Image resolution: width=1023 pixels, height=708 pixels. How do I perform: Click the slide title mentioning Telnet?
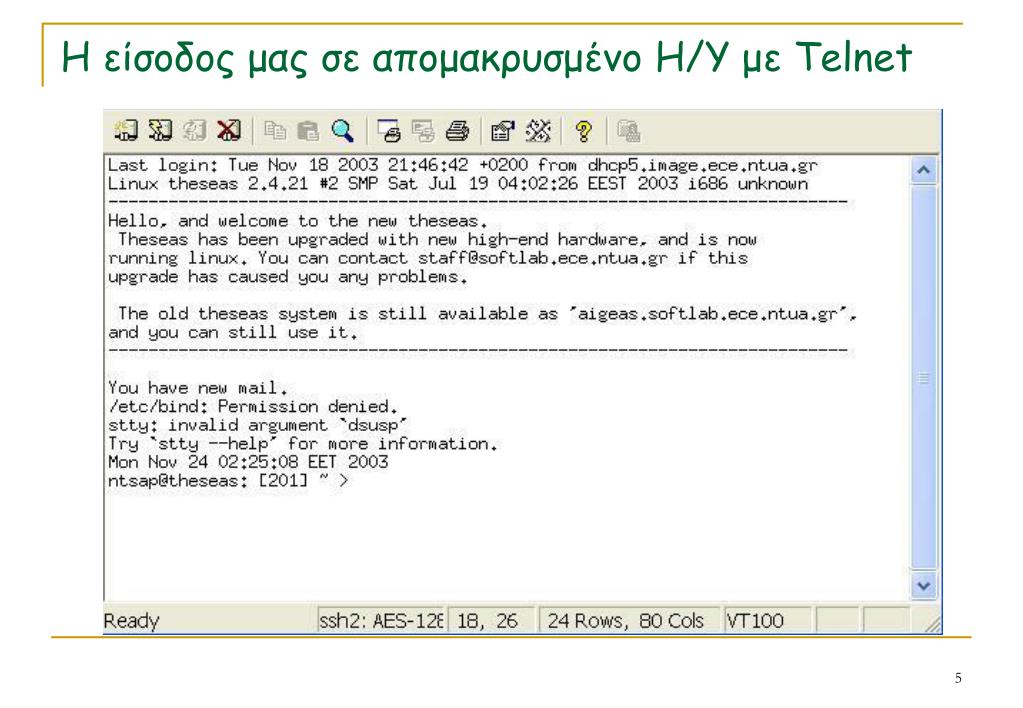486,58
